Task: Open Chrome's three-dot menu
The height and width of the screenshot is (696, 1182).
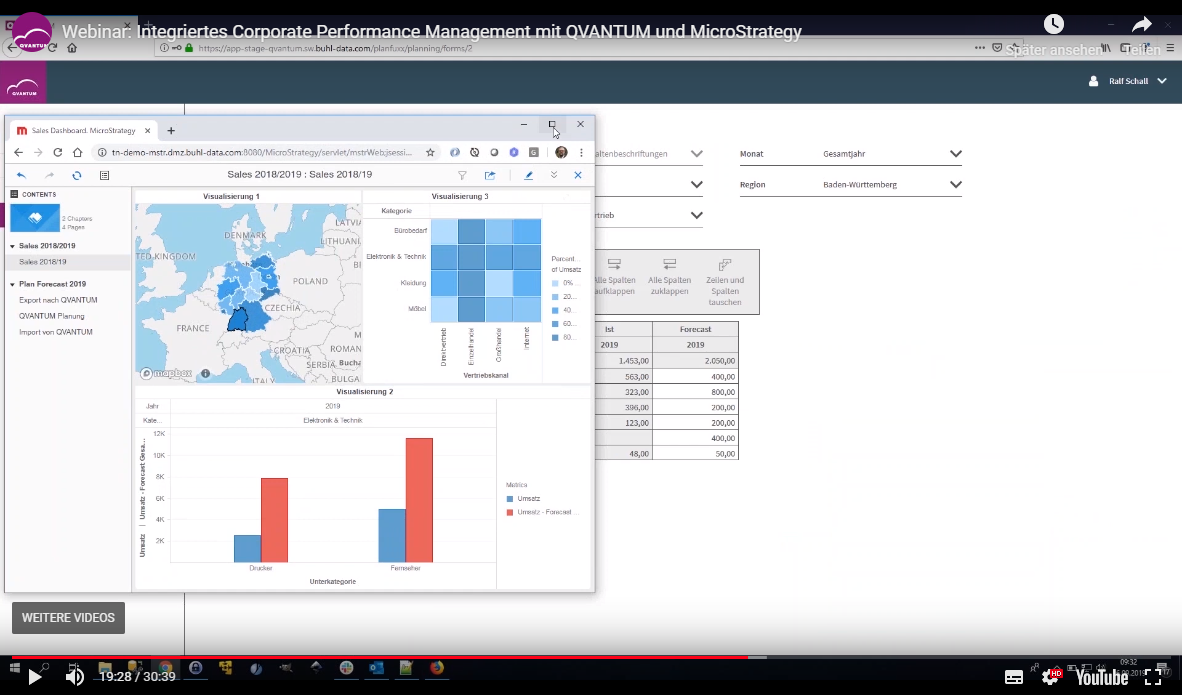Action: 581,152
